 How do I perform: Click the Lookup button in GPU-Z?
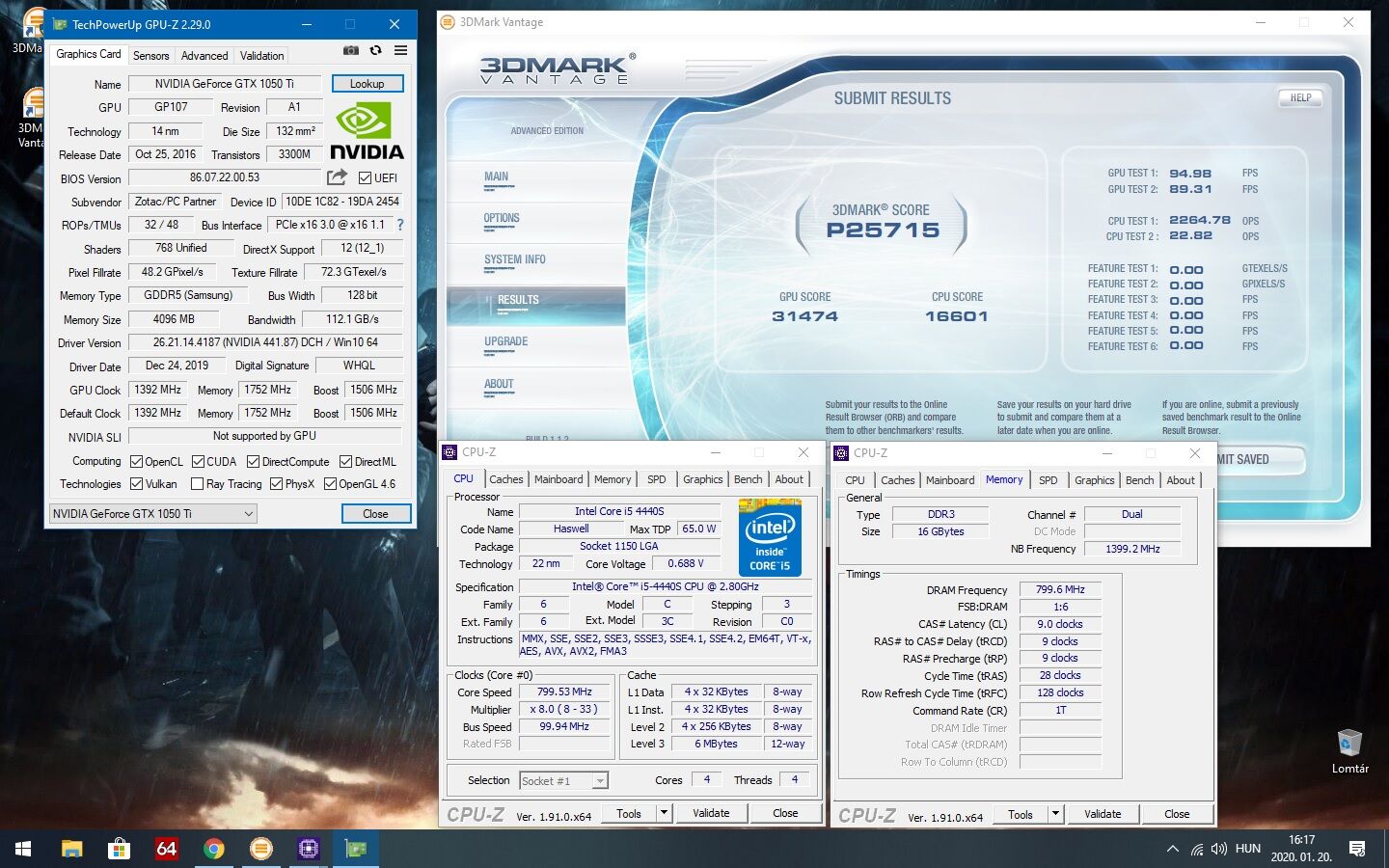click(x=367, y=84)
